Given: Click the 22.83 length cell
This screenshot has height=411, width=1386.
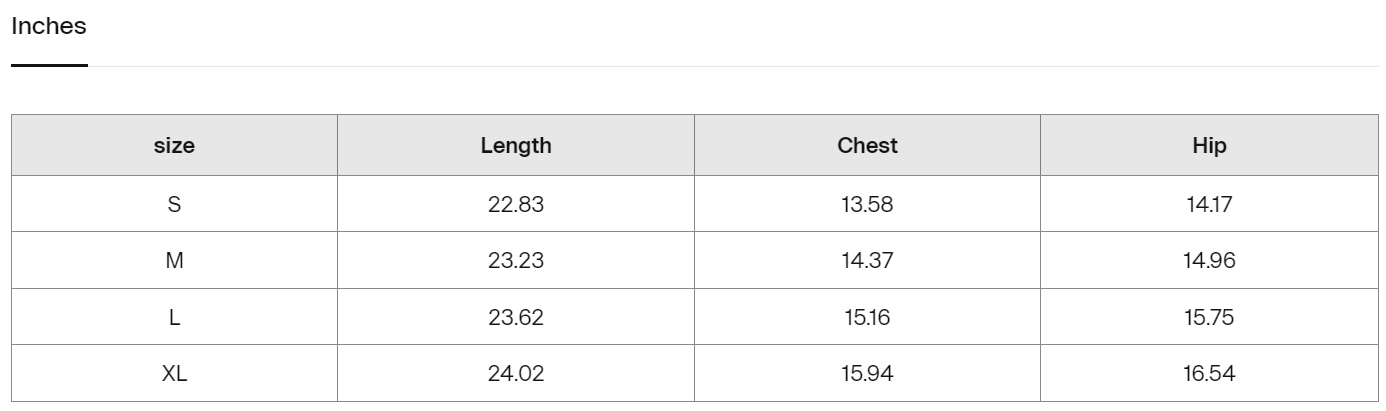Looking at the screenshot, I should 516,205.
